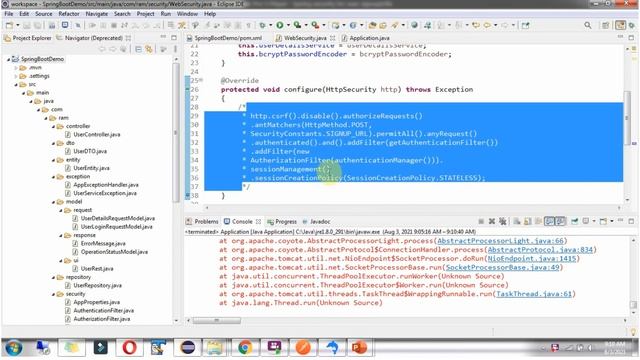Click the Eclipse icon in taskbar
This screenshot has width=640, height=360.
(187, 348)
